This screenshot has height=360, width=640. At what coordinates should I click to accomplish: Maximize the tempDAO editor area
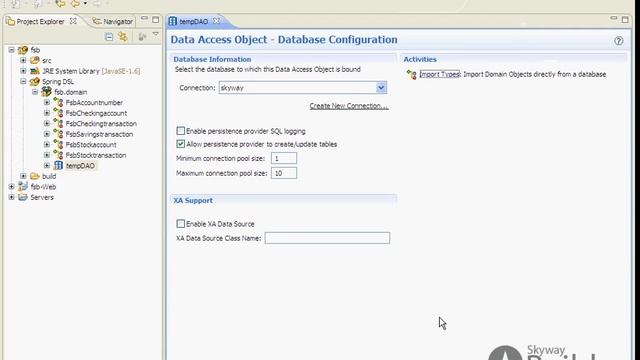tap(625, 20)
